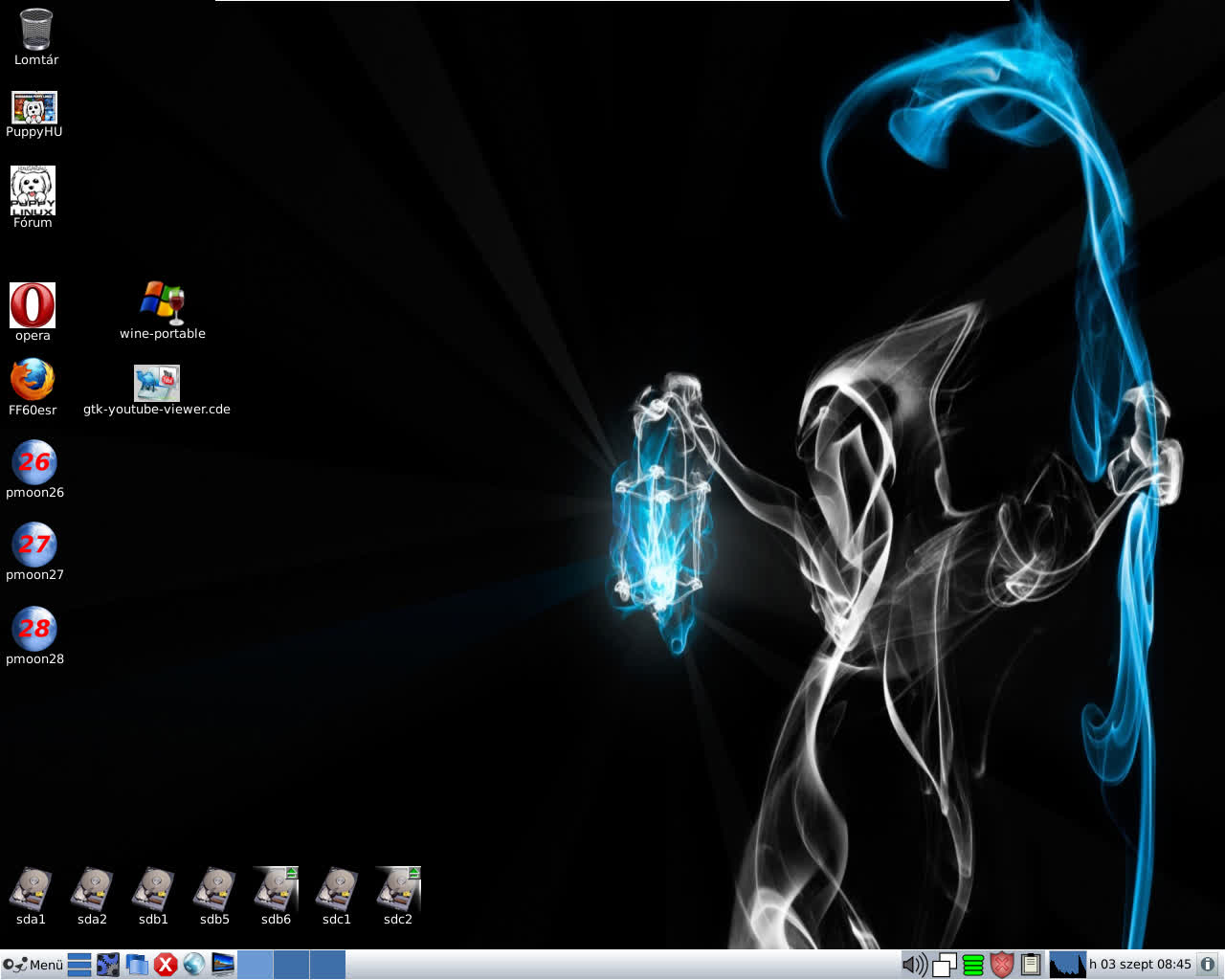The width and height of the screenshot is (1225, 980).
Task: Launch the pmoon28 icon
Action: [34, 629]
